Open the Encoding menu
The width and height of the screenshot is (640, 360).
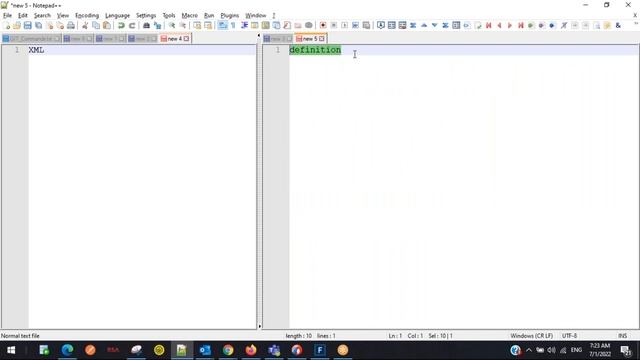pos(87,15)
